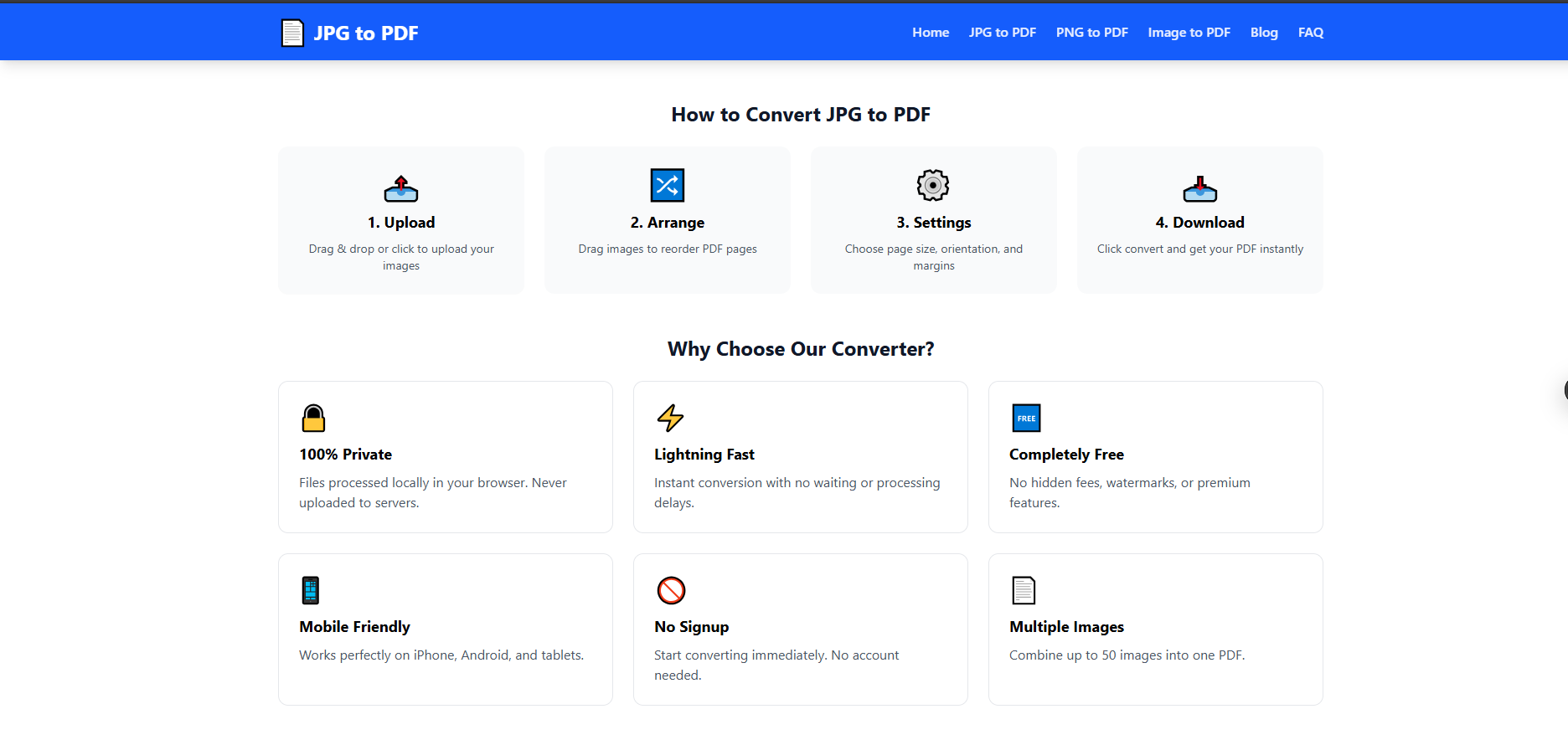
Task: Click the lightning bolt icon
Action: [x=670, y=418]
